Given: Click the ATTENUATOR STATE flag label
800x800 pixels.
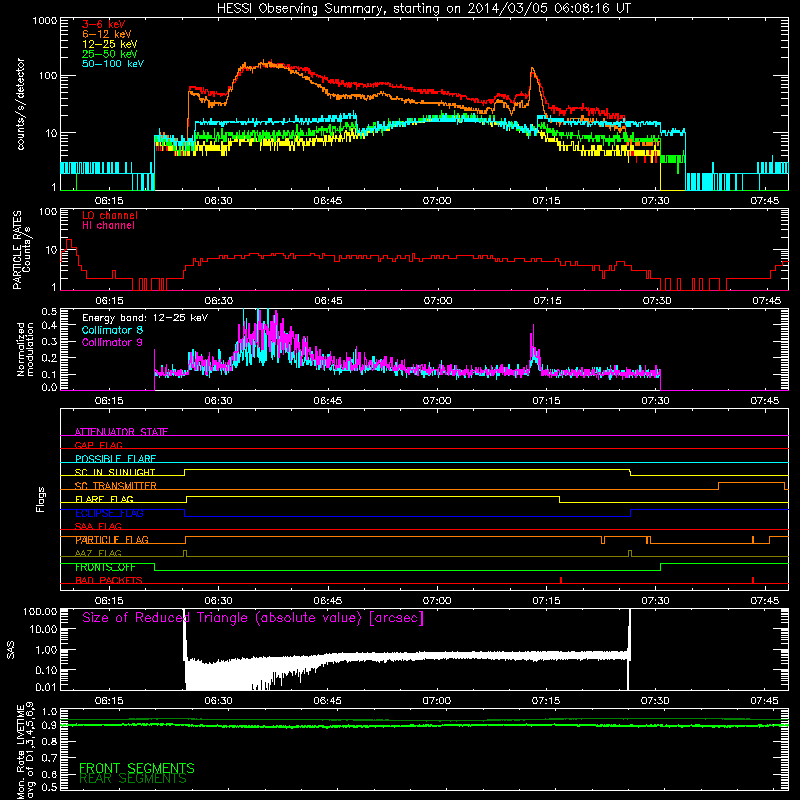Looking at the screenshot, I should [121, 432].
